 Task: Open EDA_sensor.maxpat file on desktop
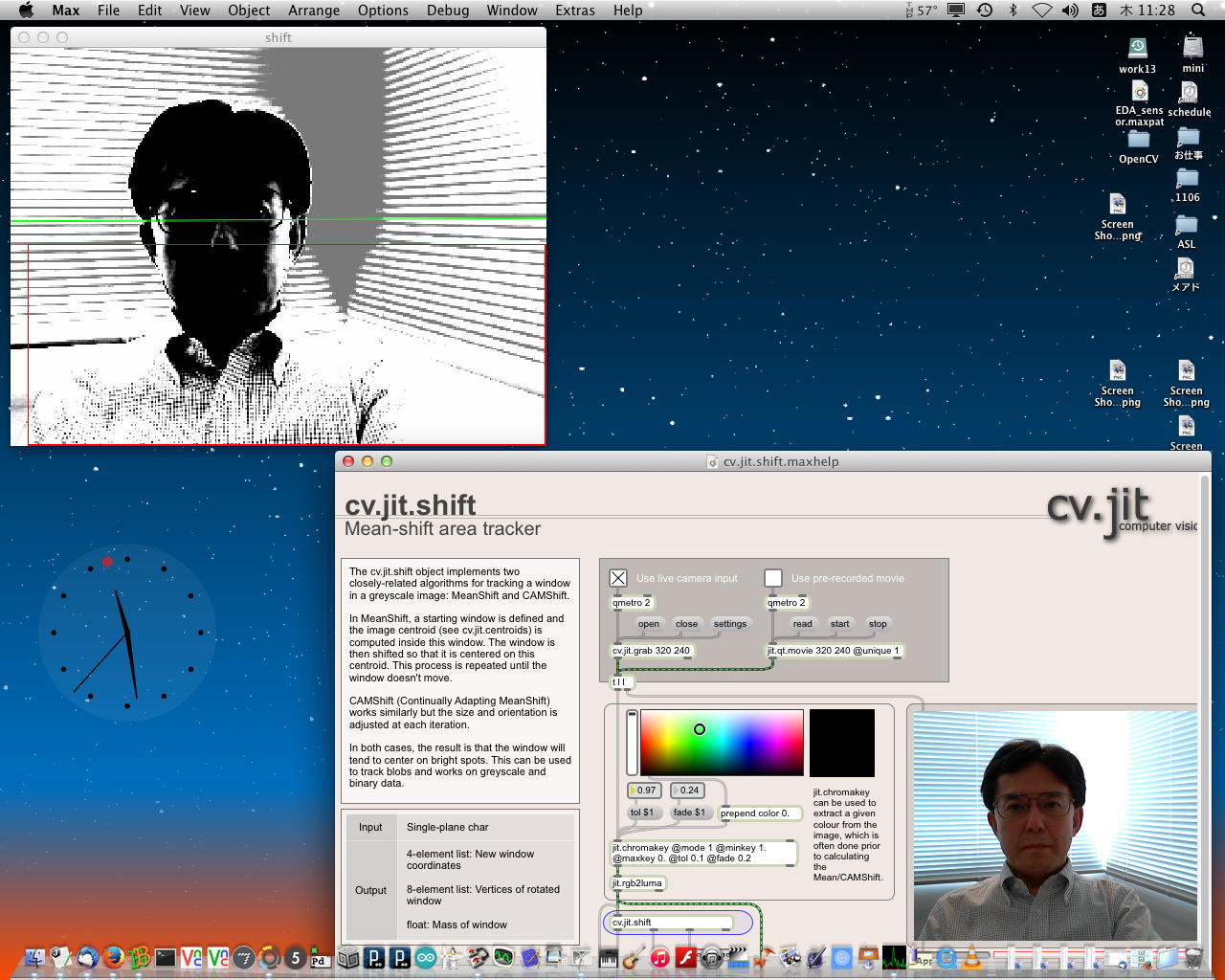(1139, 94)
